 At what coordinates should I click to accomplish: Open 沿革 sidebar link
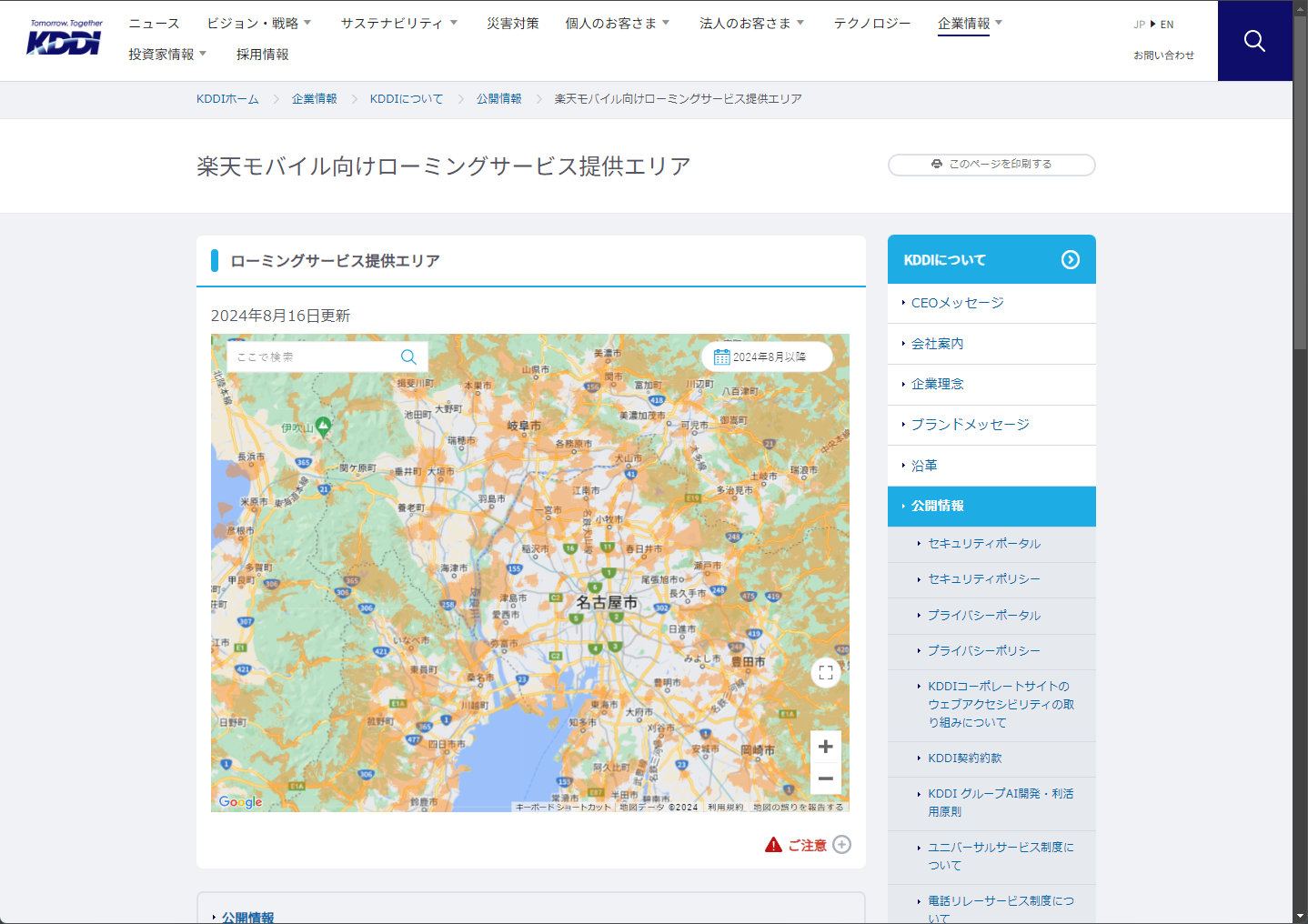(x=991, y=466)
